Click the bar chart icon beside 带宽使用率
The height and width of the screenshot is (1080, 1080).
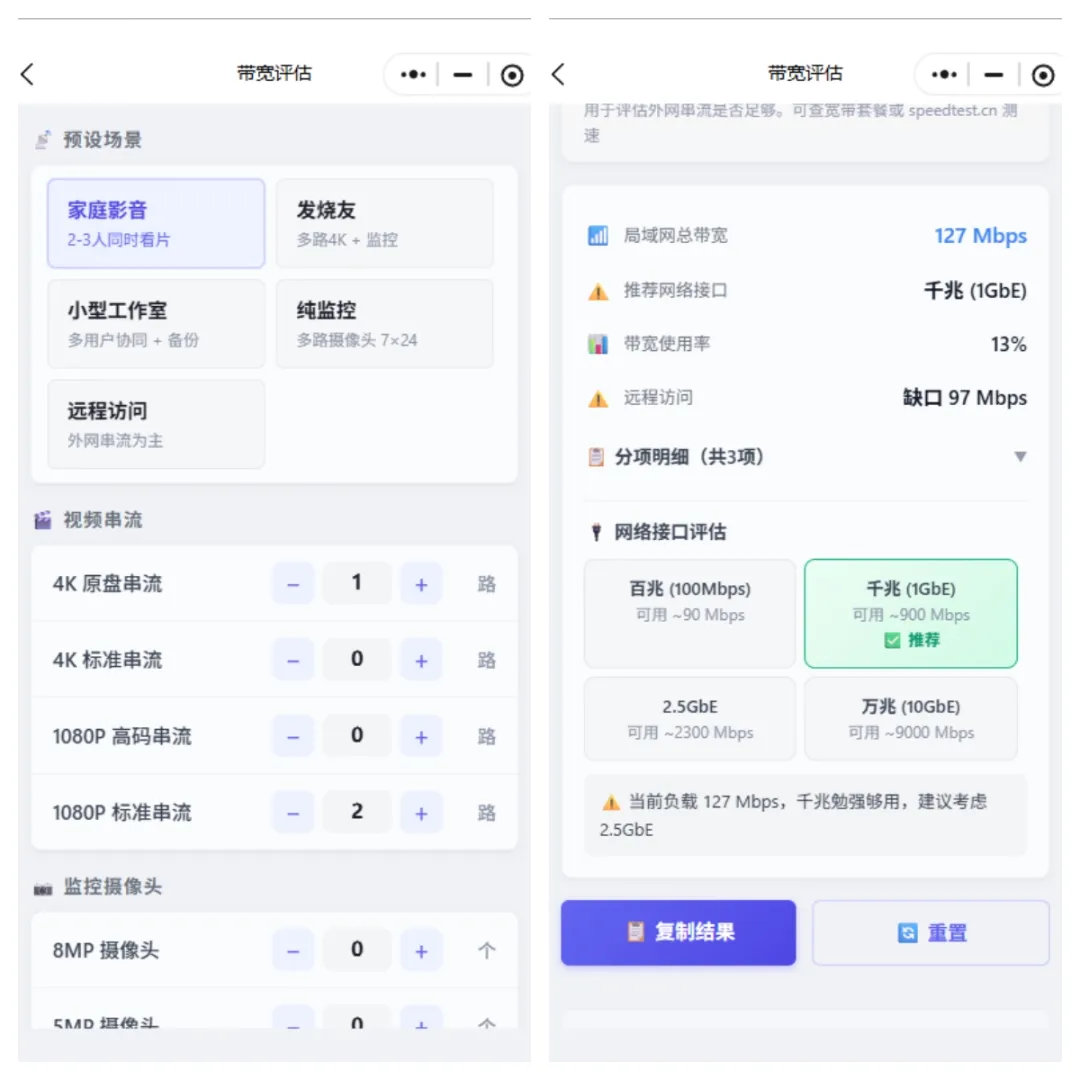pos(598,344)
